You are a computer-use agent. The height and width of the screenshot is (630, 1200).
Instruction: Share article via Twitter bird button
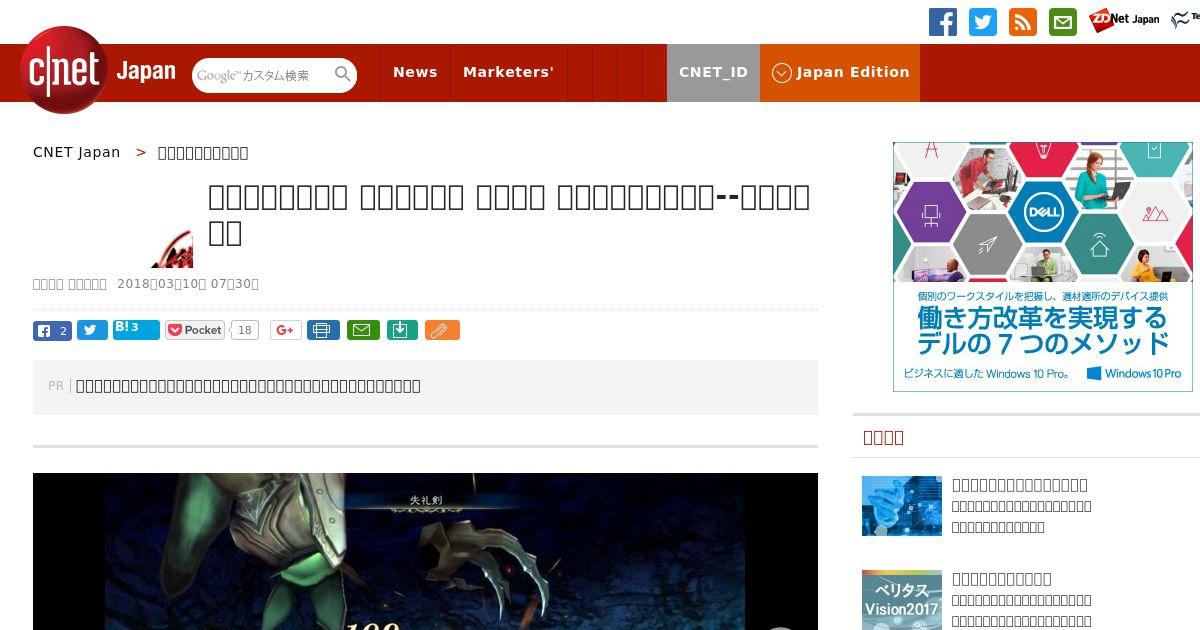92,330
